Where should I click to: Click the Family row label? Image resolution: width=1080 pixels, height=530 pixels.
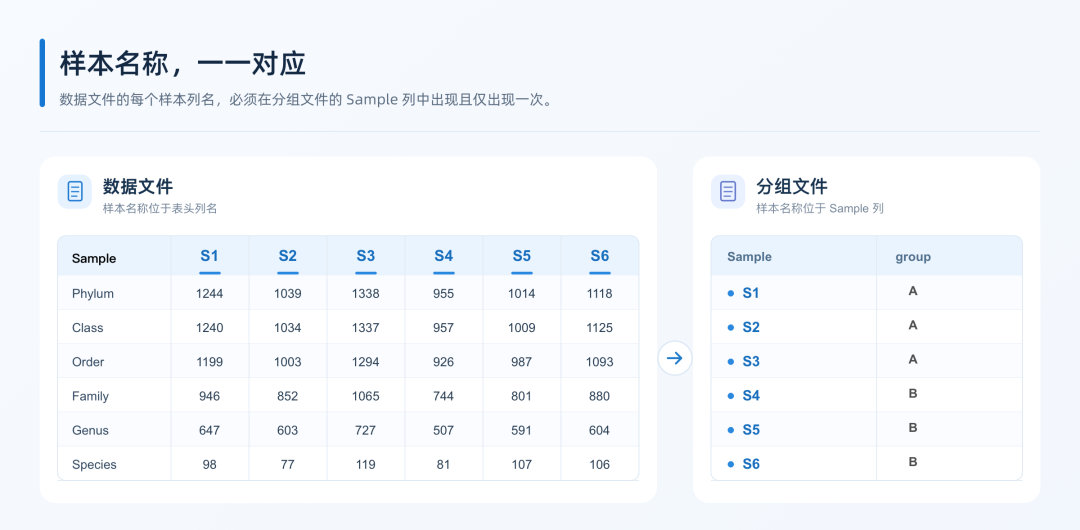tap(90, 396)
